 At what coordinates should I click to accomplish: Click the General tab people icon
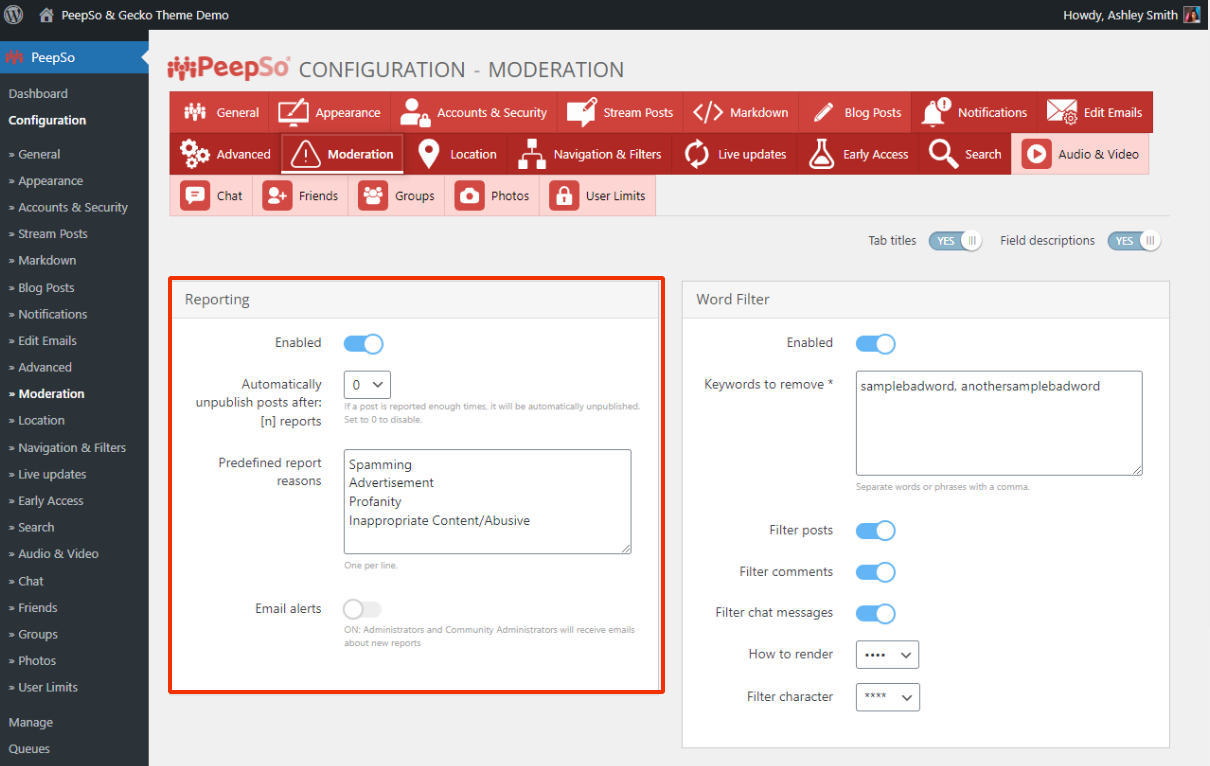coord(195,112)
